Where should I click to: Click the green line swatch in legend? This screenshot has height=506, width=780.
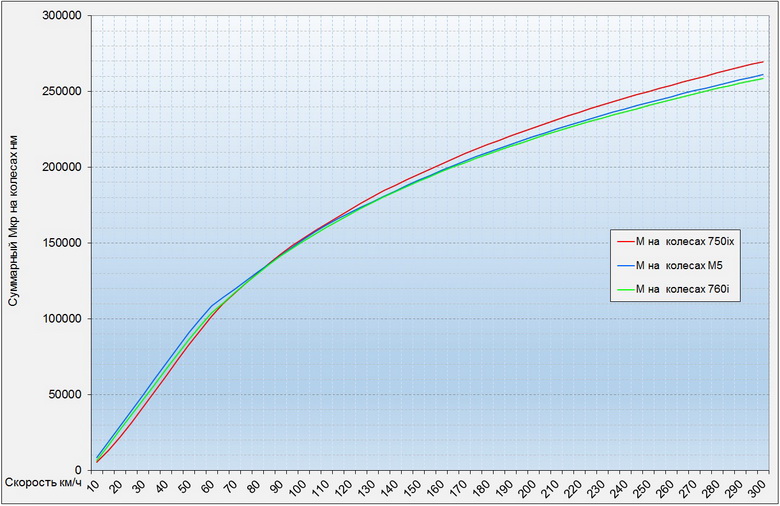[x=626, y=288]
